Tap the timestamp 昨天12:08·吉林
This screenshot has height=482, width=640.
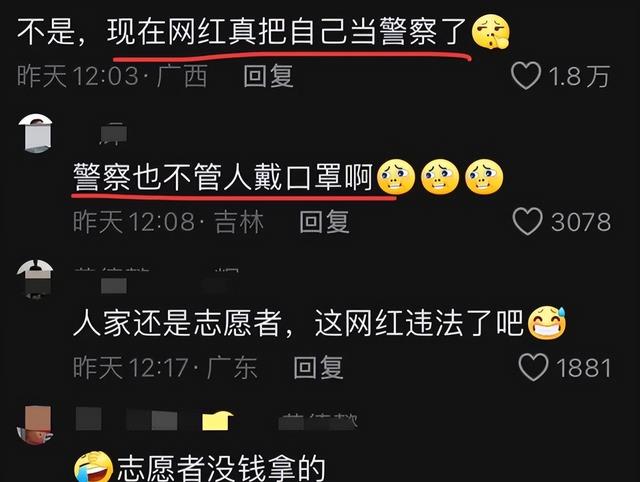pyautogui.click(x=168, y=222)
